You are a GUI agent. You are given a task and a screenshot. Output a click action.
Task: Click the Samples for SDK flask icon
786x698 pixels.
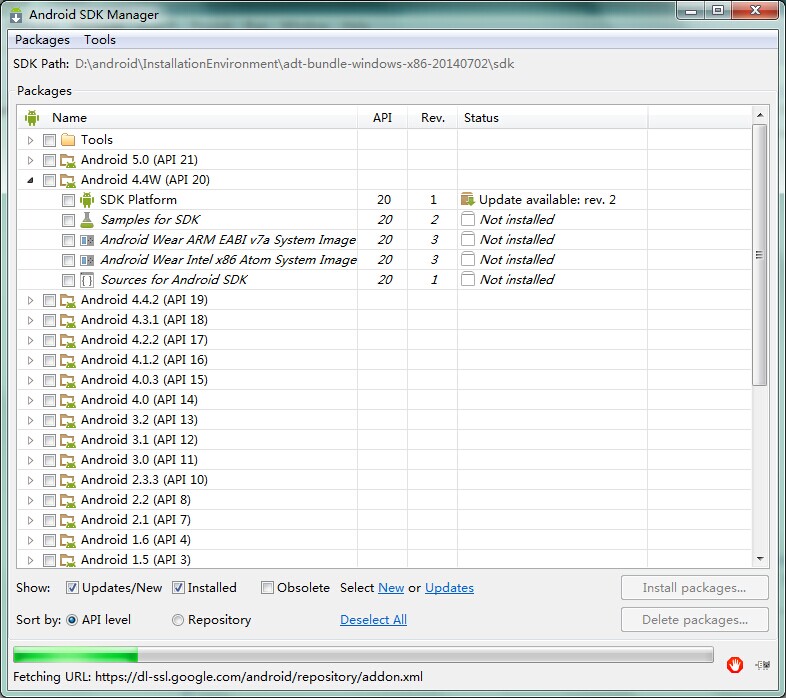click(x=87, y=220)
